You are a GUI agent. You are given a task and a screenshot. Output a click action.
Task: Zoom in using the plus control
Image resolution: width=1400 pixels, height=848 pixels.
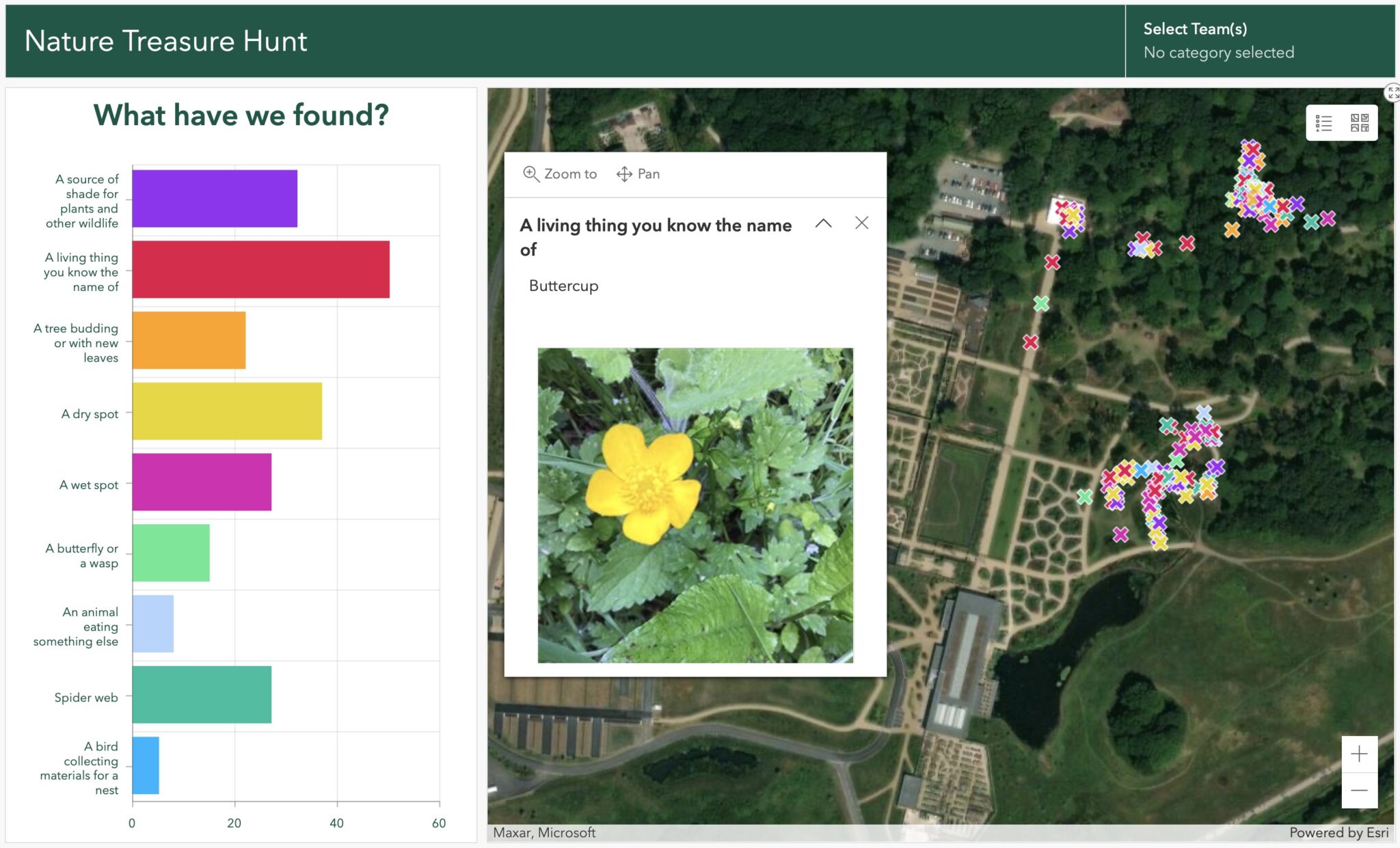1358,754
